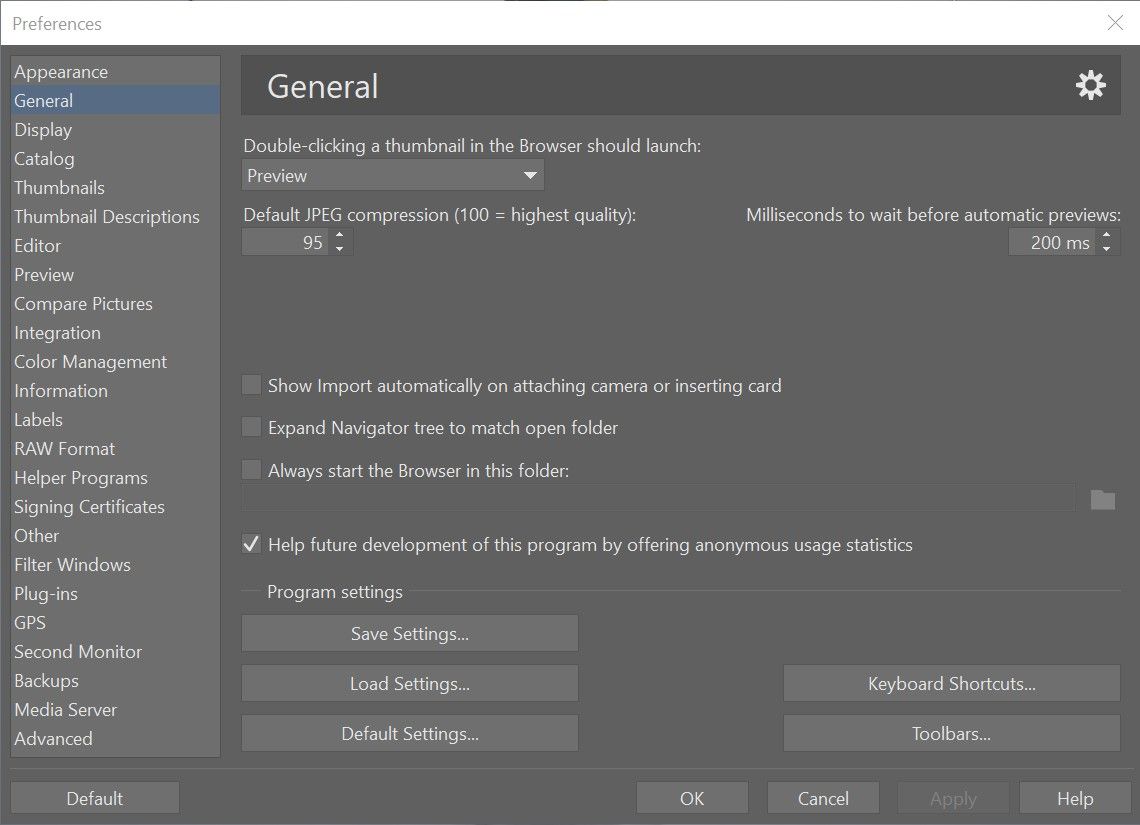Uncheck anonymous usage statistics option
Image resolution: width=1140 pixels, height=825 pixels.
pyautogui.click(x=252, y=545)
